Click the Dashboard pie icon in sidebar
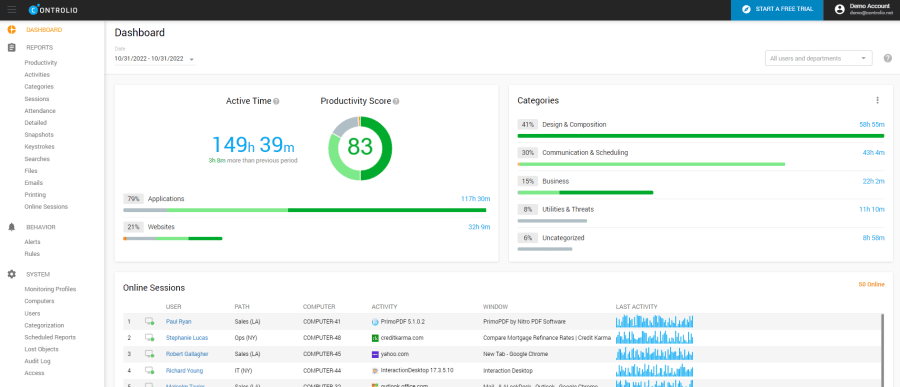Viewport: 900px width, 387px height. [x=11, y=30]
